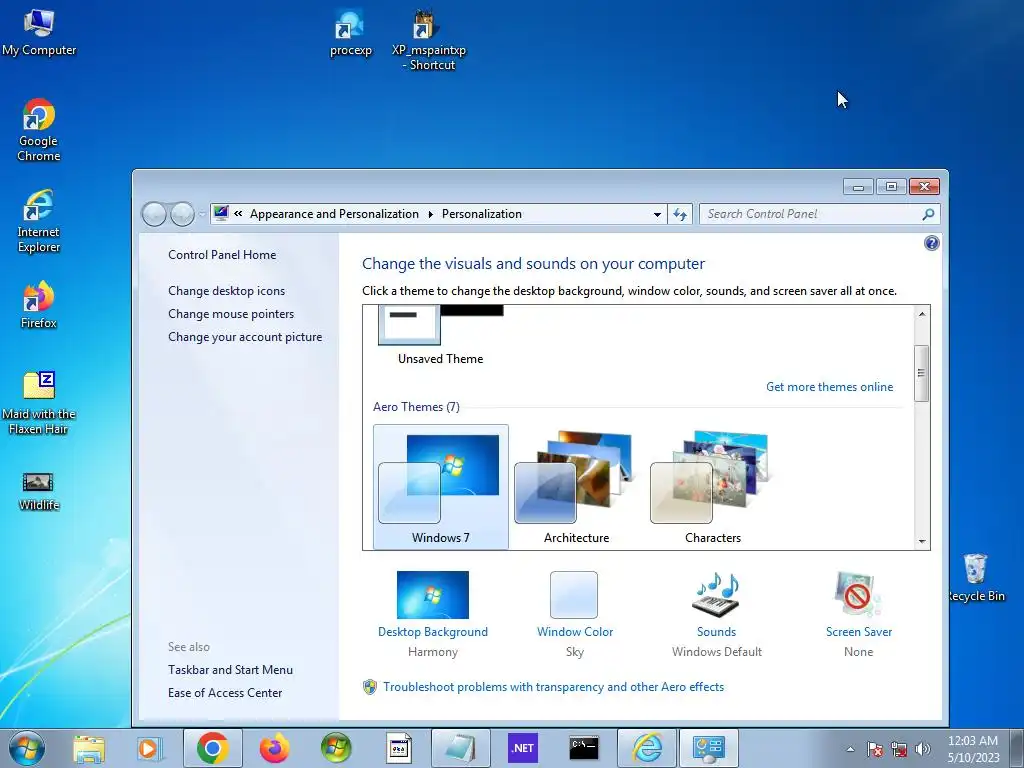Click the double chevron in address bar
Viewport: 1024px width, 768px height.
coord(238,214)
